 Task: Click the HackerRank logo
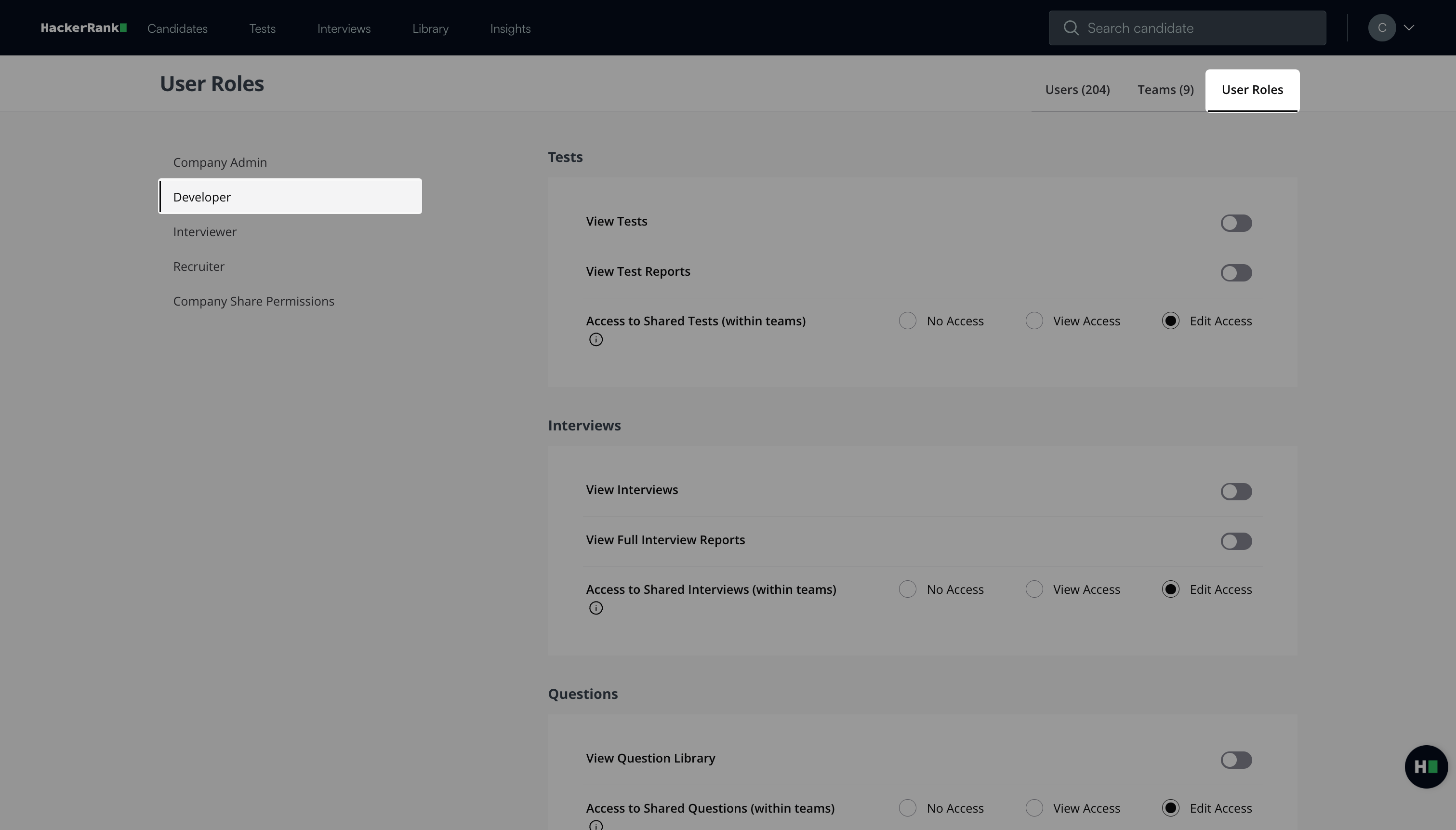[x=83, y=28]
